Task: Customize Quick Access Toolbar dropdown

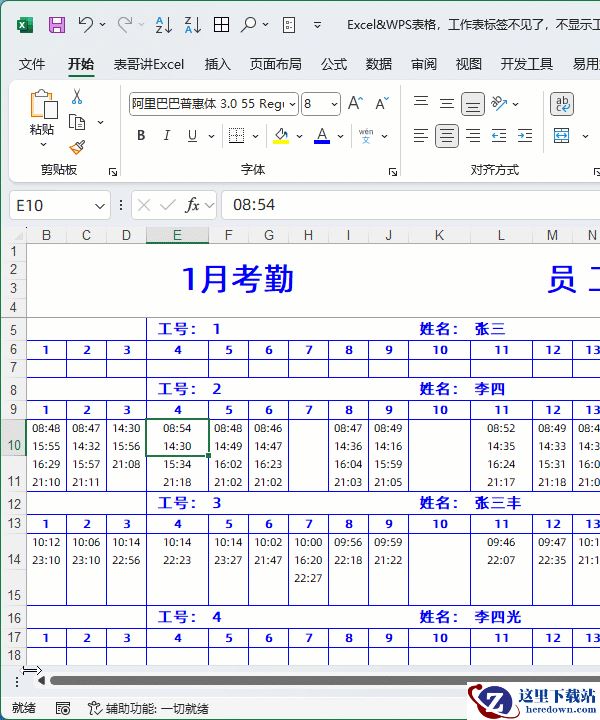Action: click(x=317, y=25)
